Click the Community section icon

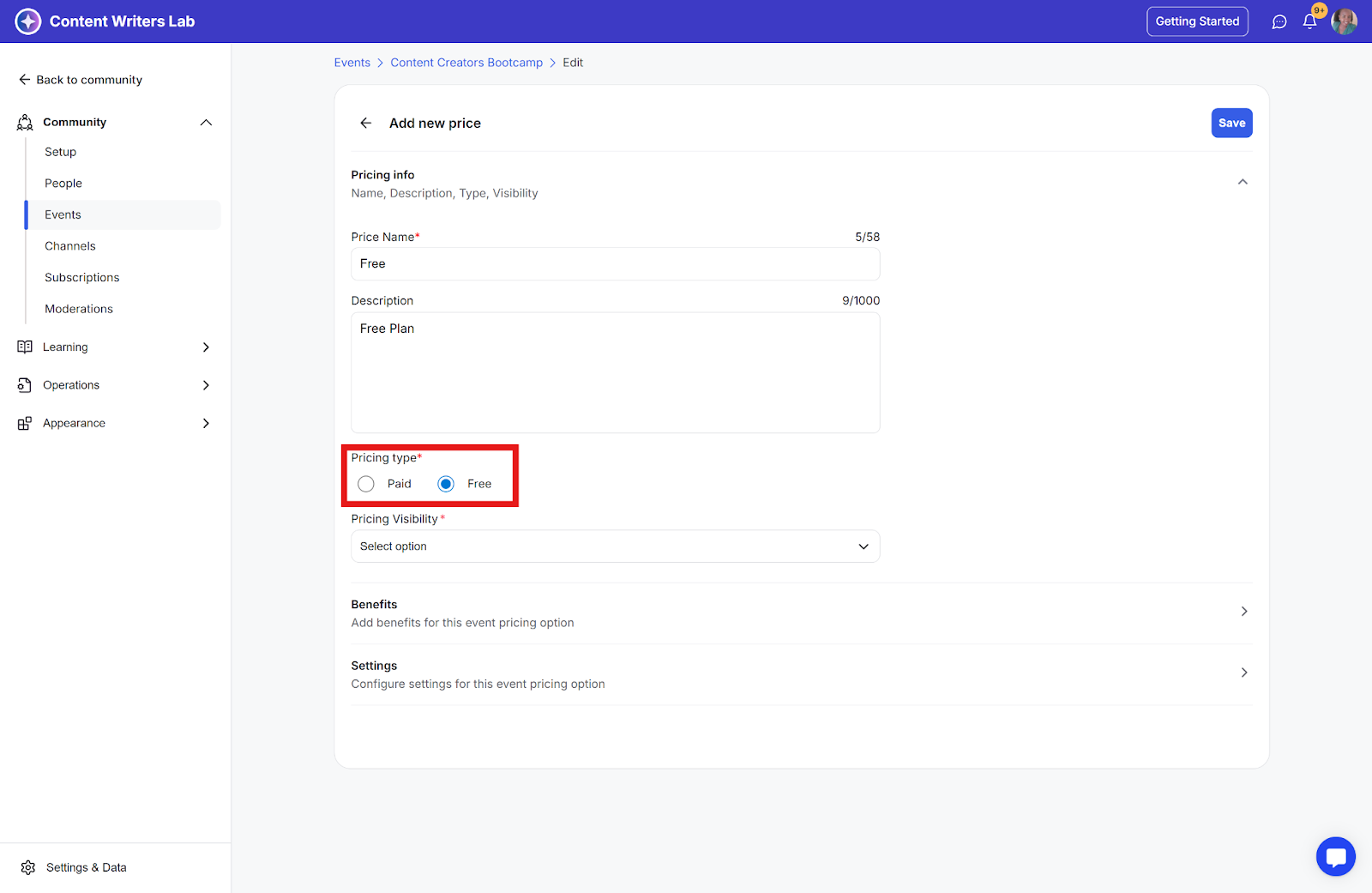coord(25,123)
